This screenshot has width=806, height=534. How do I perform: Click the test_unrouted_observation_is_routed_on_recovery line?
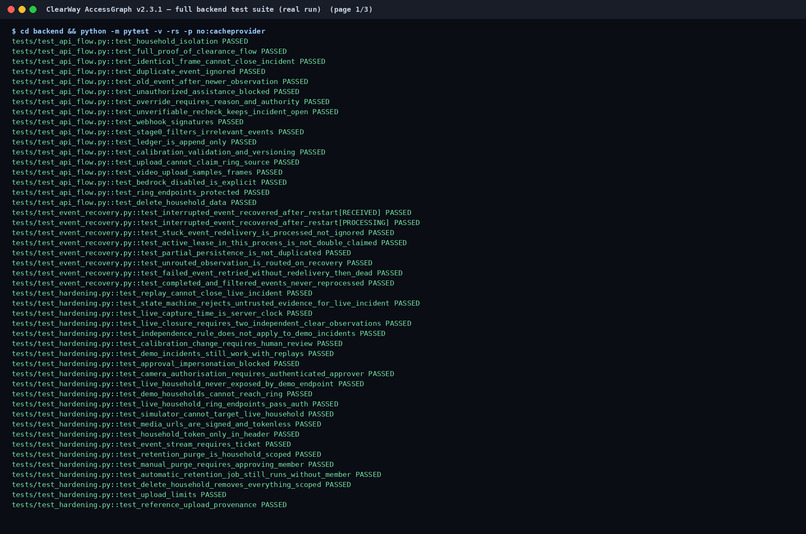click(192, 263)
